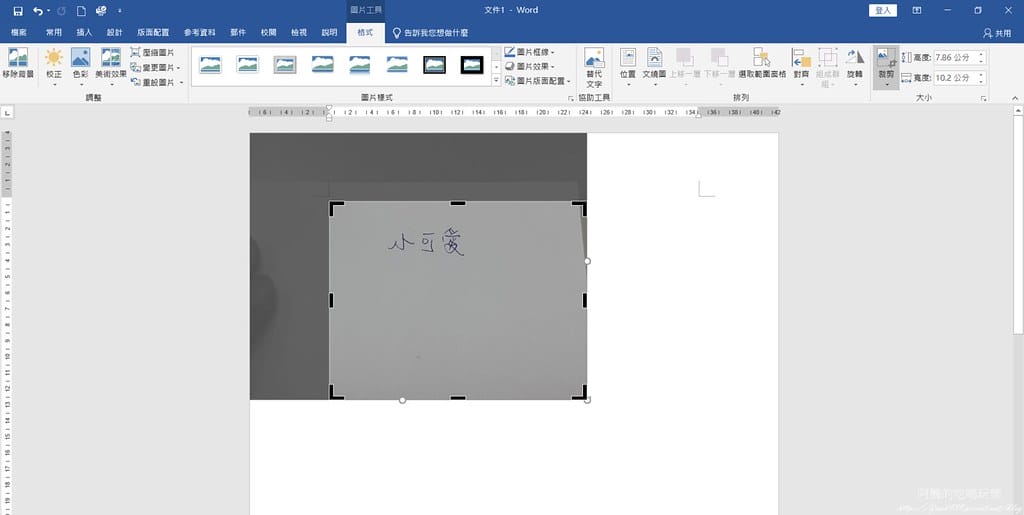Switch to the 常用 (Home) ribbon tab
Viewport: 1024px width, 515px height.
(x=54, y=32)
